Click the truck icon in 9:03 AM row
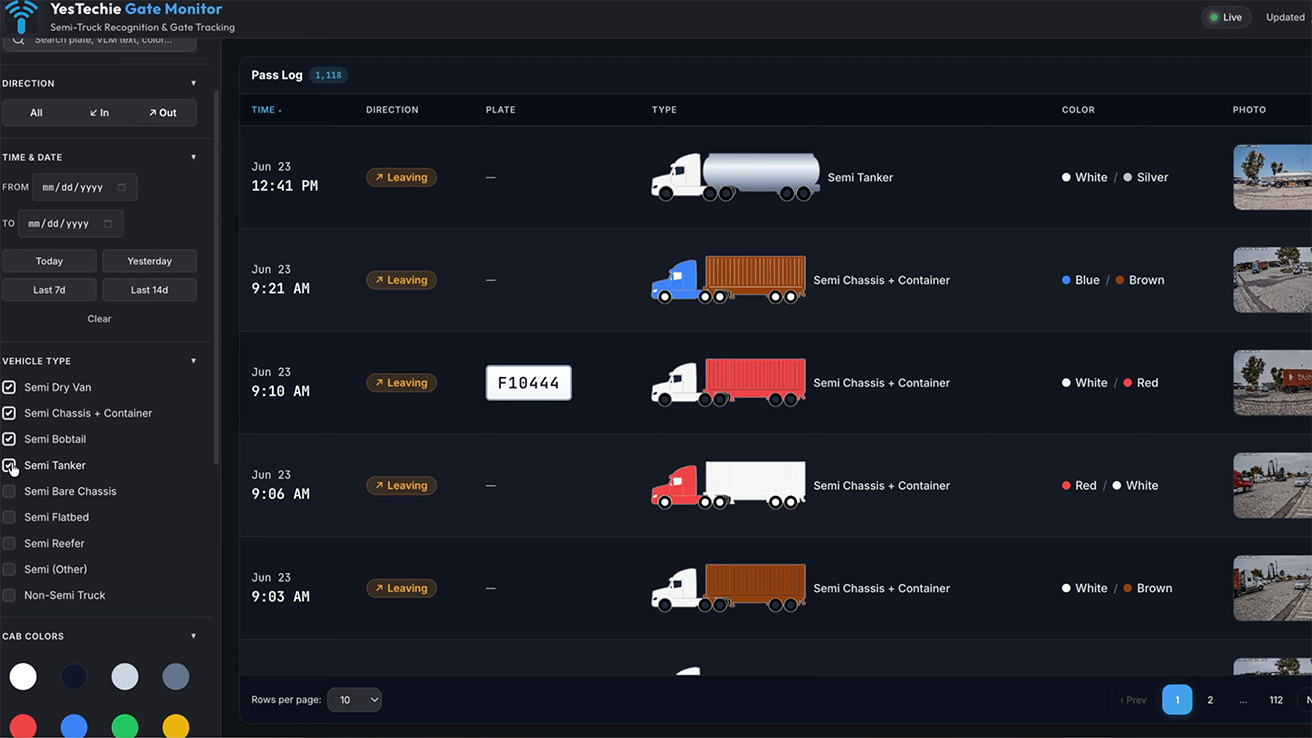The height and width of the screenshot is (738, 1312). 728,588
